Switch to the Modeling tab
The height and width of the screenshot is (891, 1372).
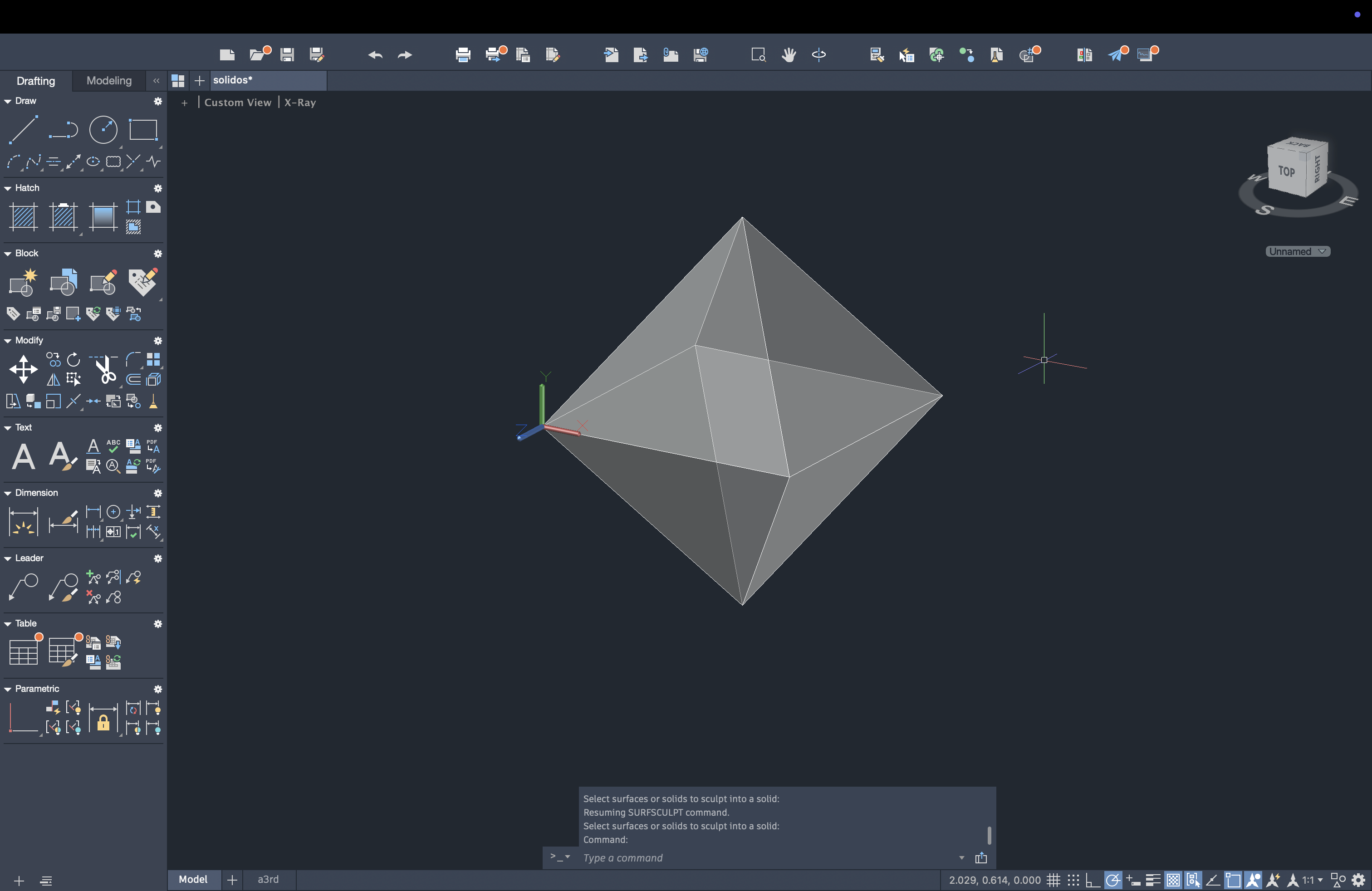[109, 81]
